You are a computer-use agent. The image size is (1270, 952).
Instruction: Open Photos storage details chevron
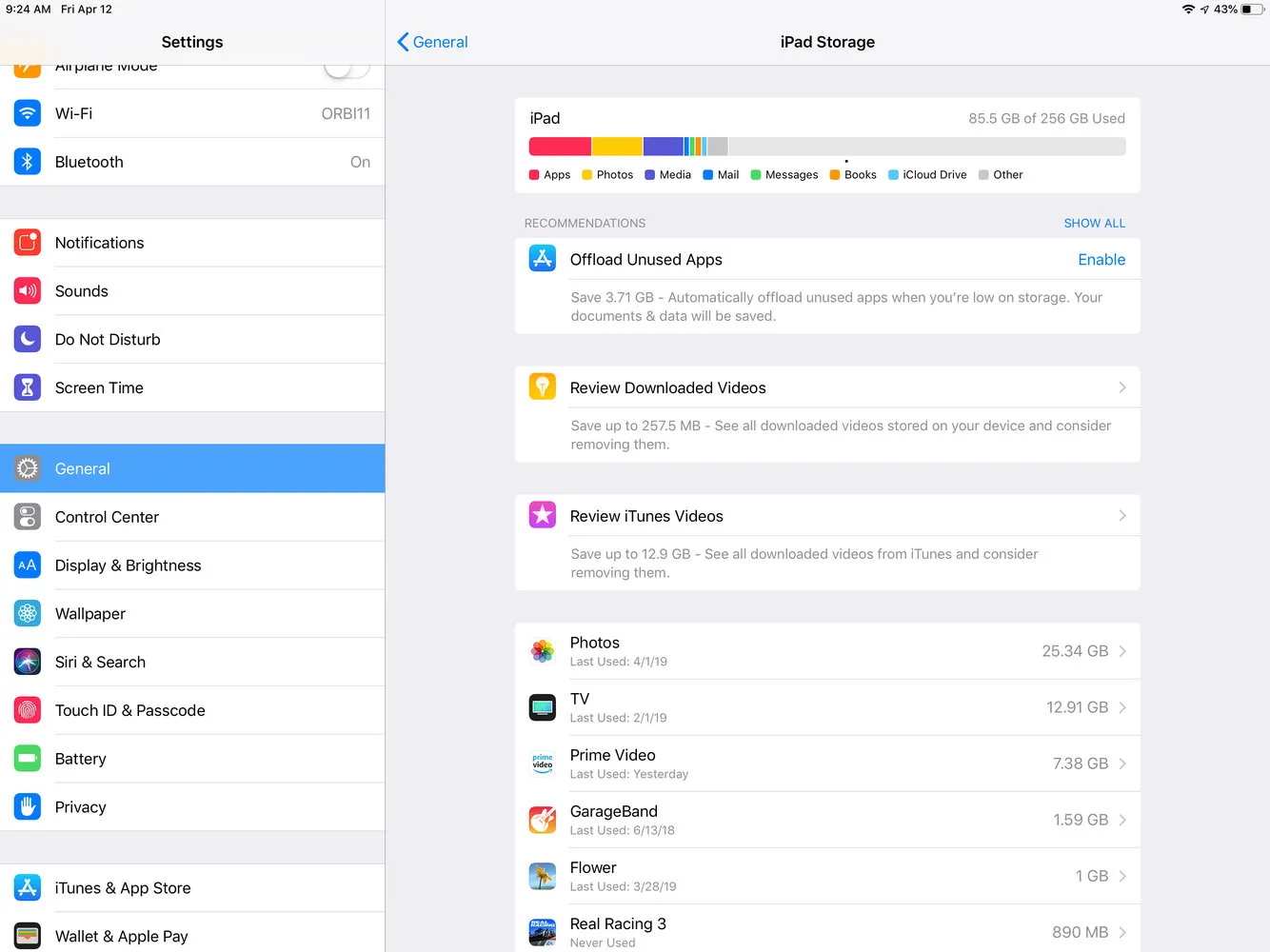coord(1121,651)
